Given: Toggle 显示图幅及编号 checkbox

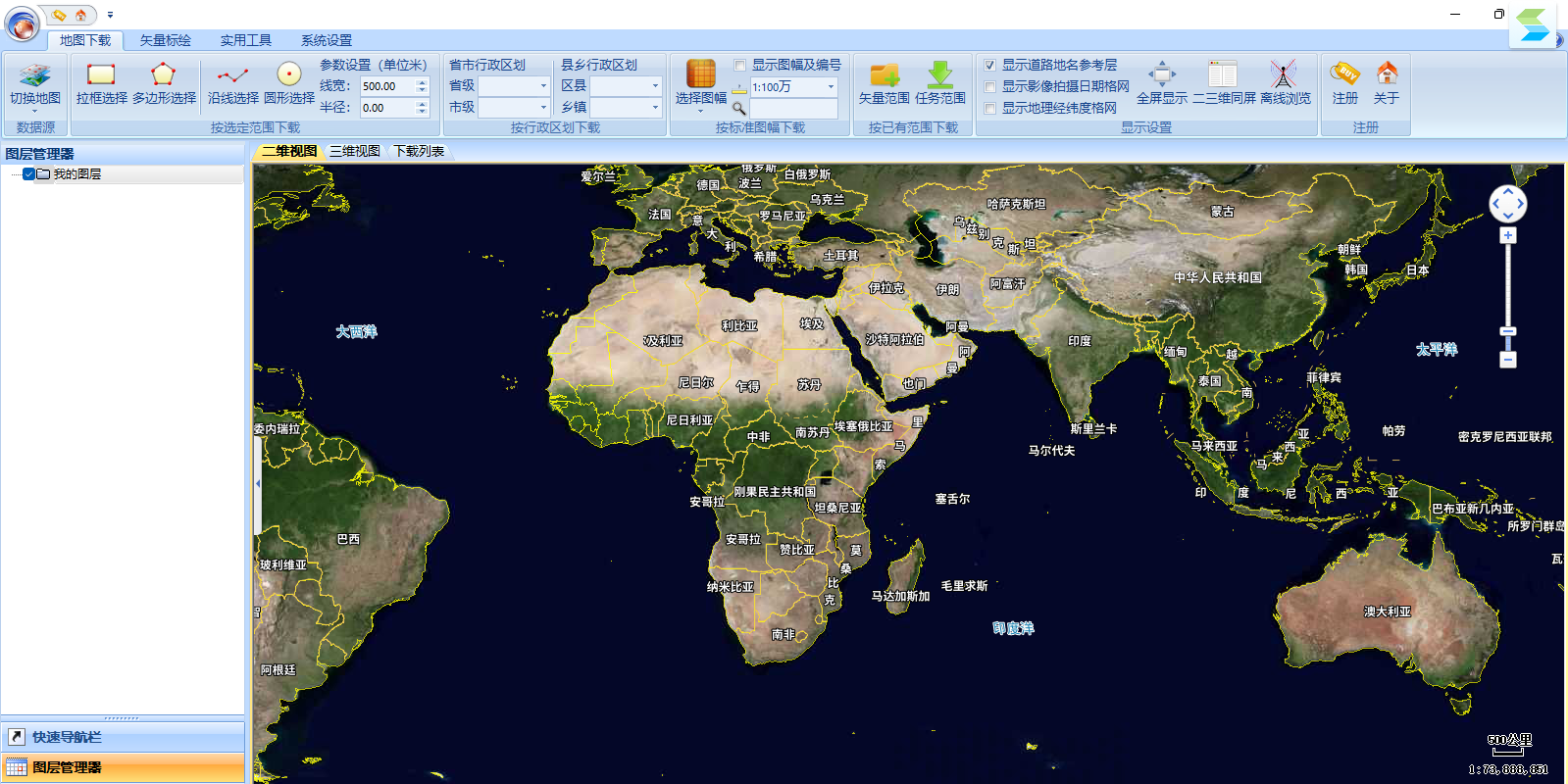Looking at the screenshot, I should (740, 65).
